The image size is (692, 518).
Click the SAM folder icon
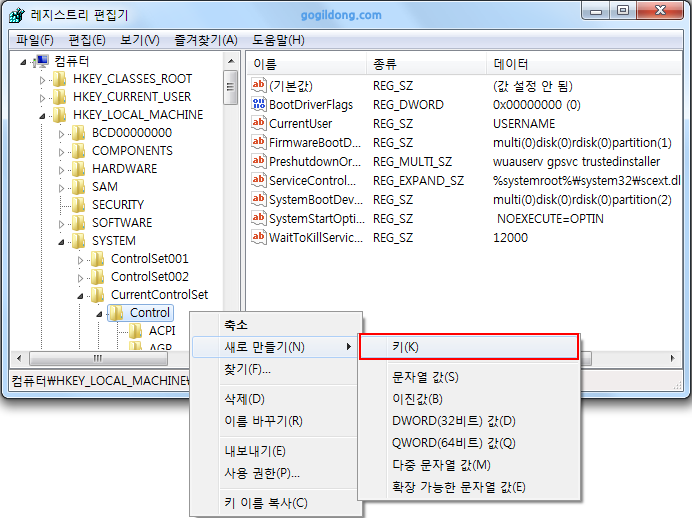point(79,187)
